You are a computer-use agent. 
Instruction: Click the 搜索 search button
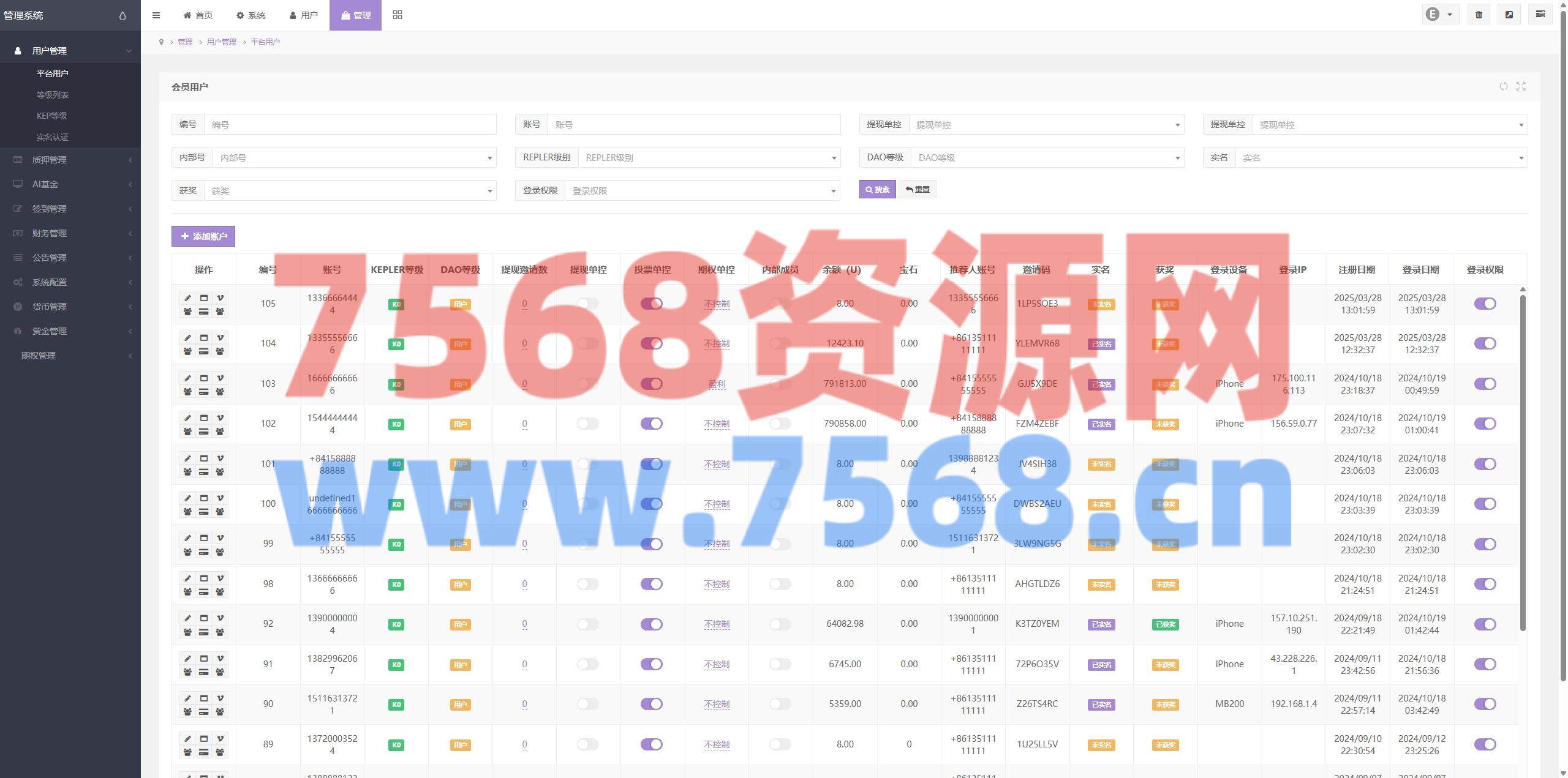tap(877, 190)
